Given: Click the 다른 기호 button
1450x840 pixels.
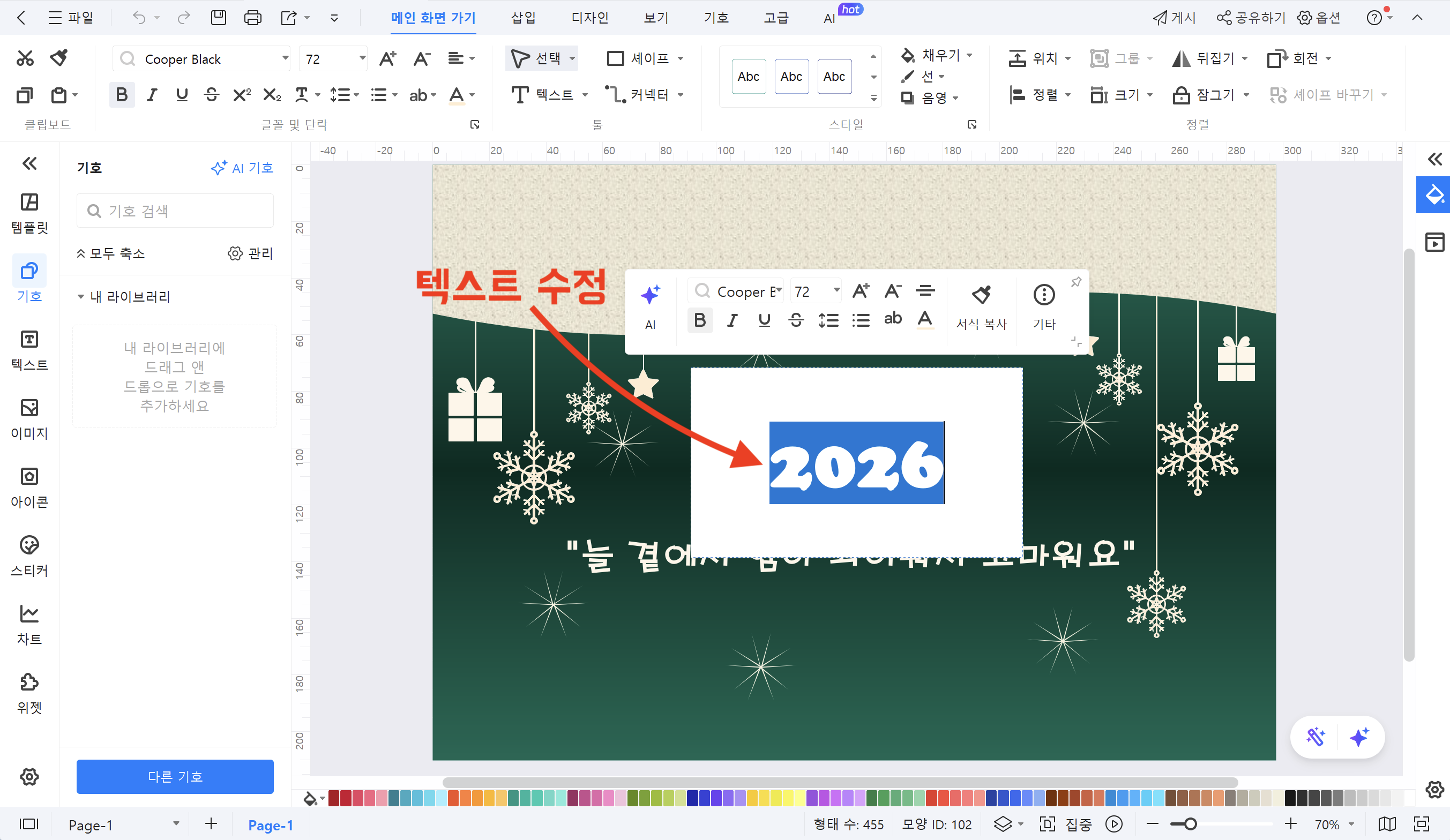Looking at the screenshot, I should pos(175,777).
